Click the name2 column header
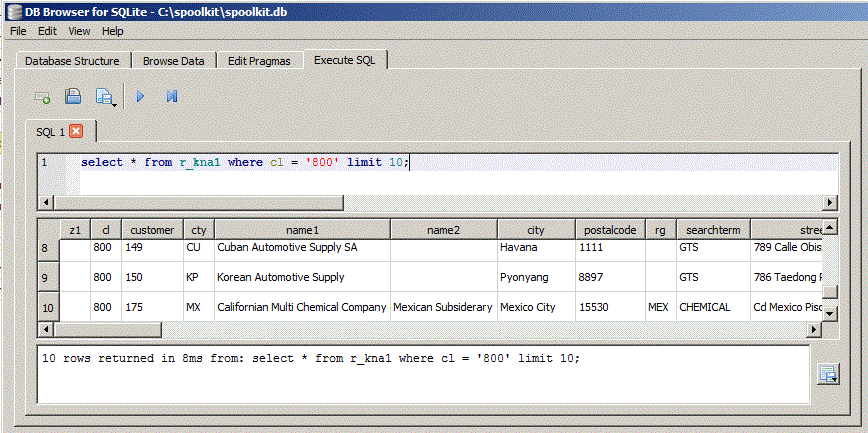Image resolution: width=868 pixels, height=433 pixels. (444, 230)
